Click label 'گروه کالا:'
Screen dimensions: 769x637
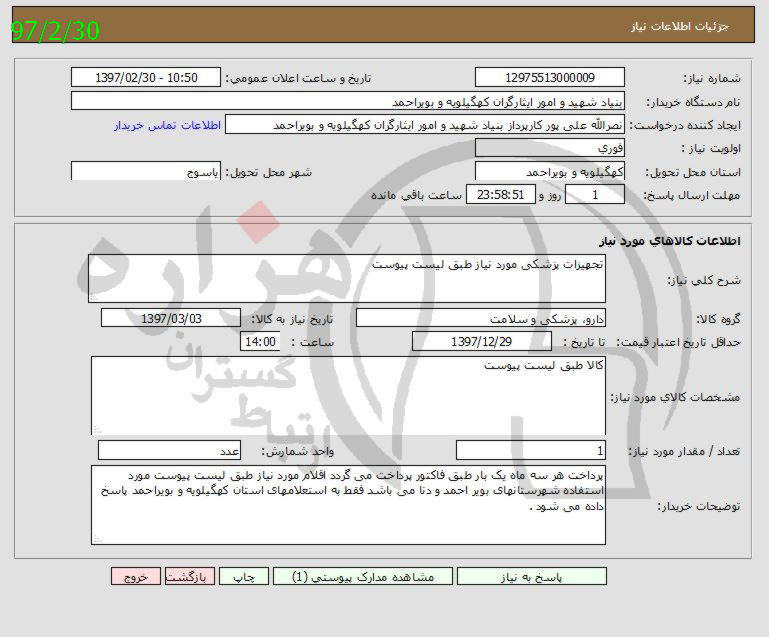pyautogui.click(x=718, y=319)
